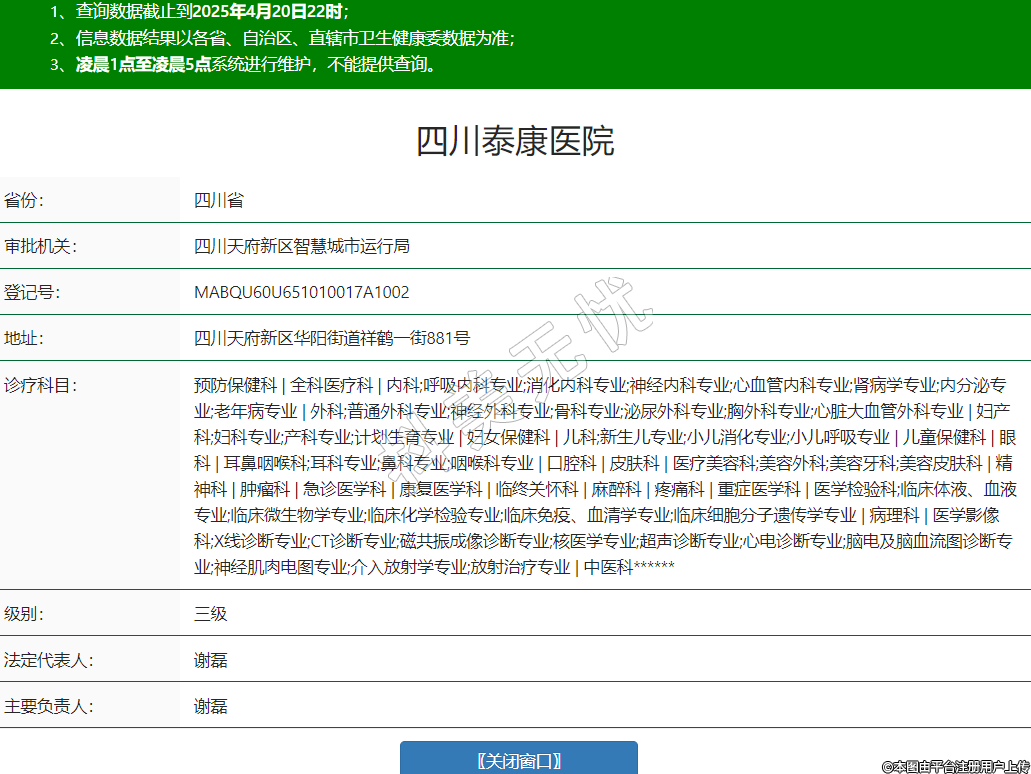The height and width of the screenshot is (774, 1031).
Task: Click registration number MABQU60U651010017A1002
Action: 301,292
